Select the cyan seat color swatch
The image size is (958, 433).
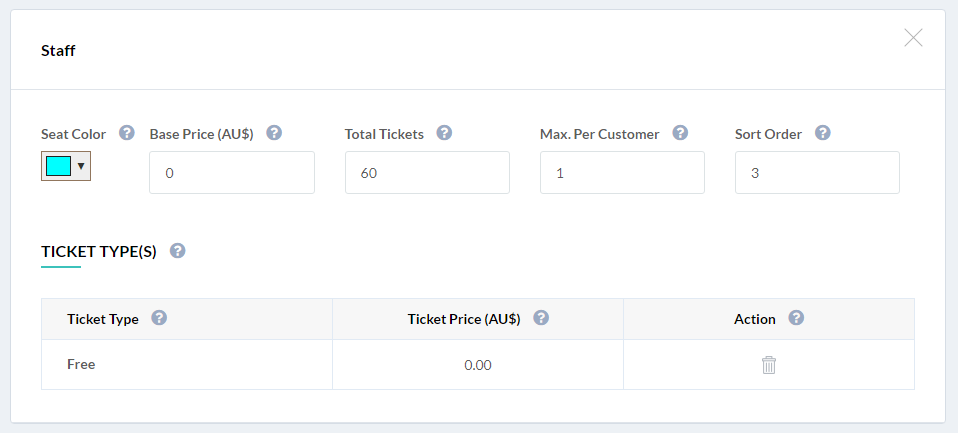coord(59,166)
